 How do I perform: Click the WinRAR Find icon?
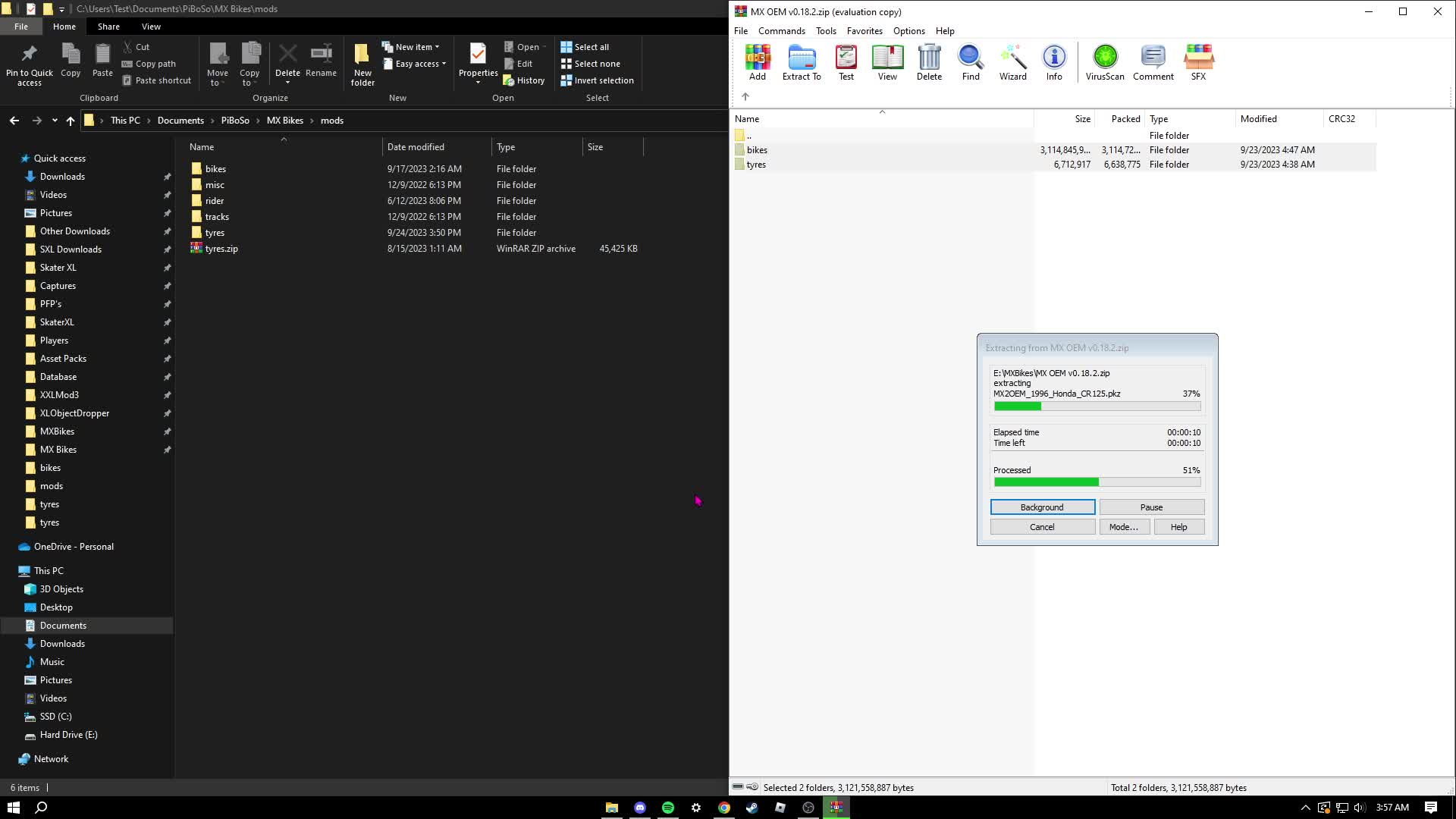click(x=971, y=62)
